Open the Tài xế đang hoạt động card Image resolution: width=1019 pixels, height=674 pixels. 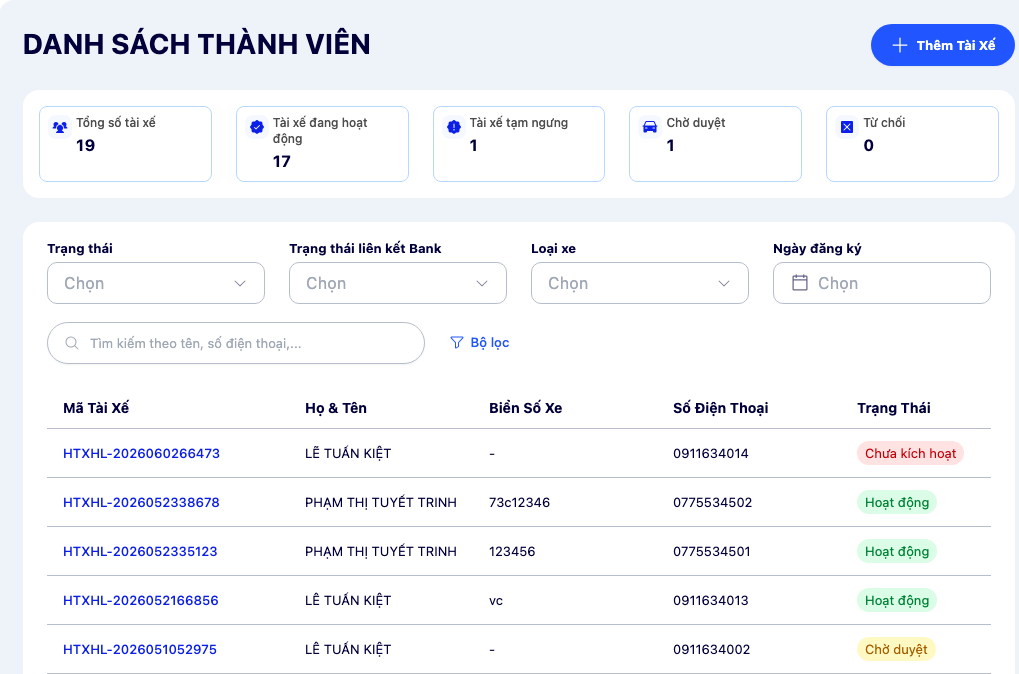point(322,144)
